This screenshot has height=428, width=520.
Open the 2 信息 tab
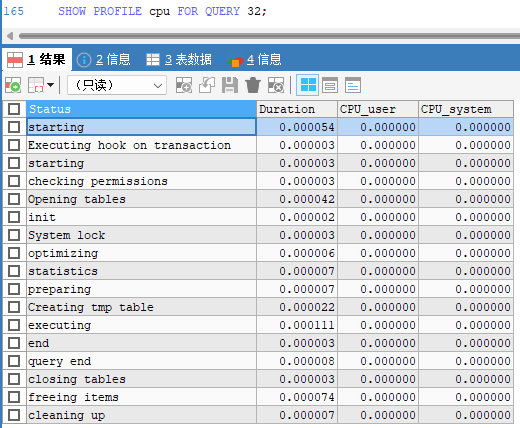click(x=104, y=60)
